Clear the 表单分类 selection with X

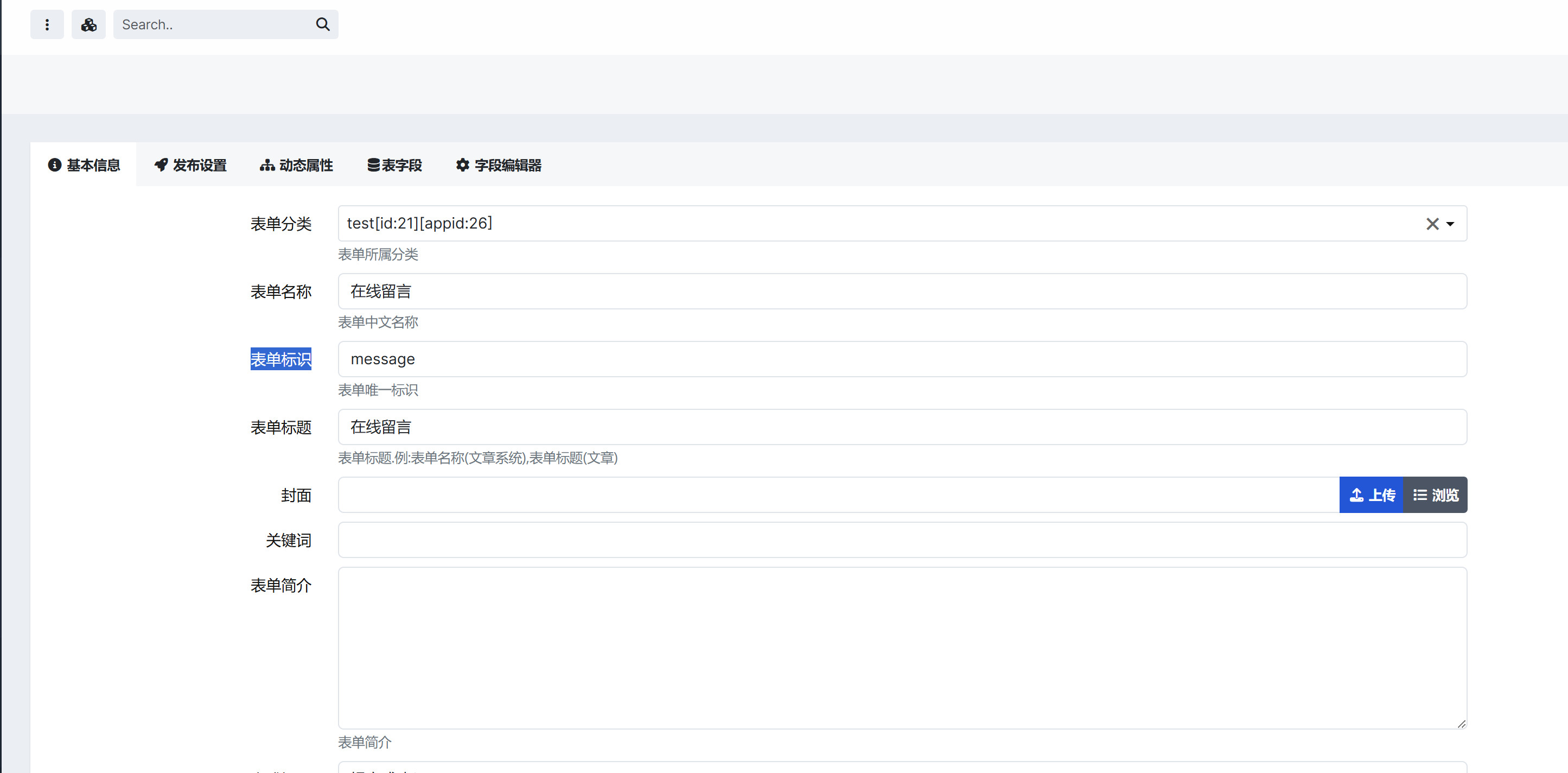point(1432,224)
